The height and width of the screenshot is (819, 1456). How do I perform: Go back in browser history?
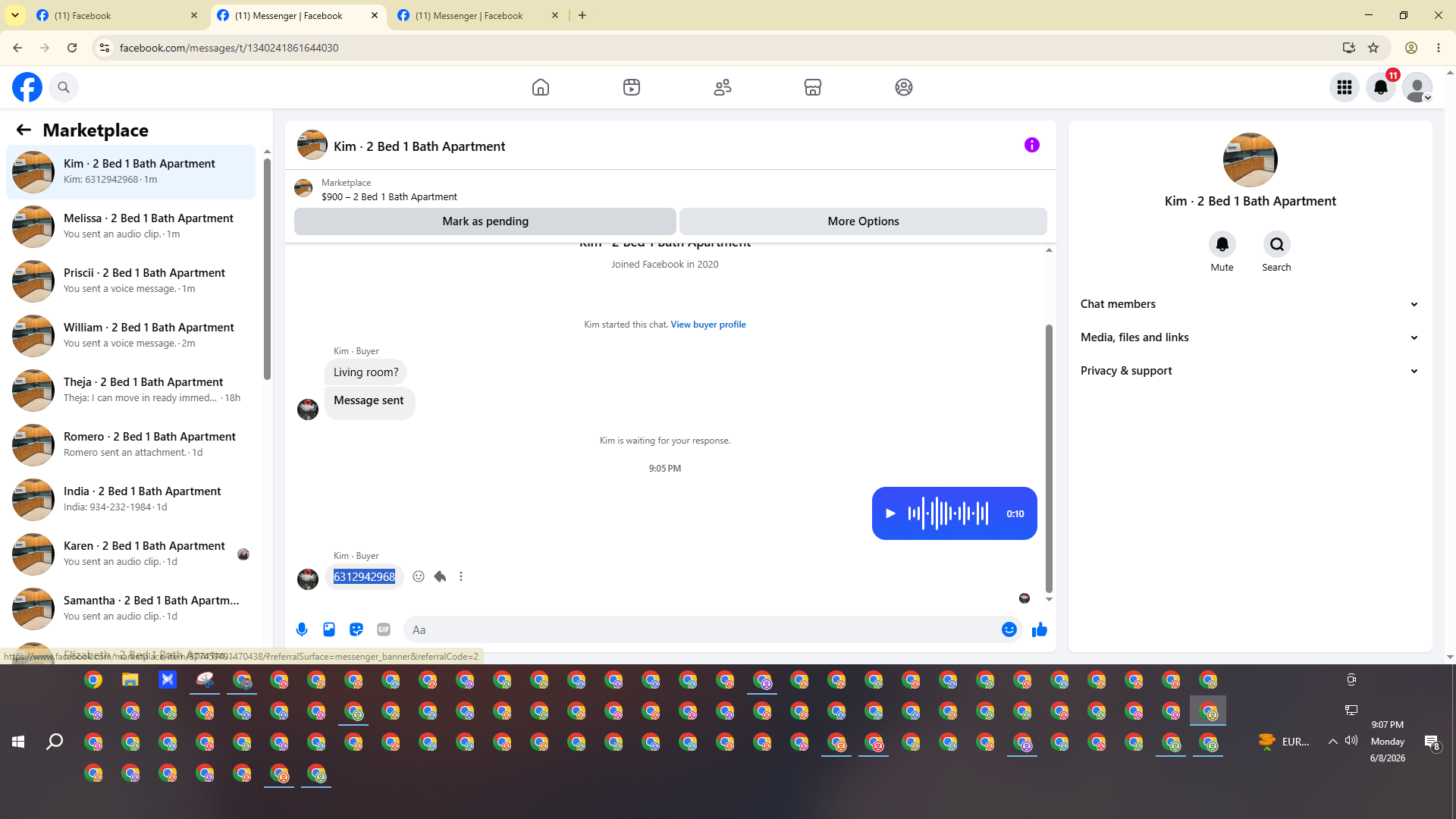17,48
